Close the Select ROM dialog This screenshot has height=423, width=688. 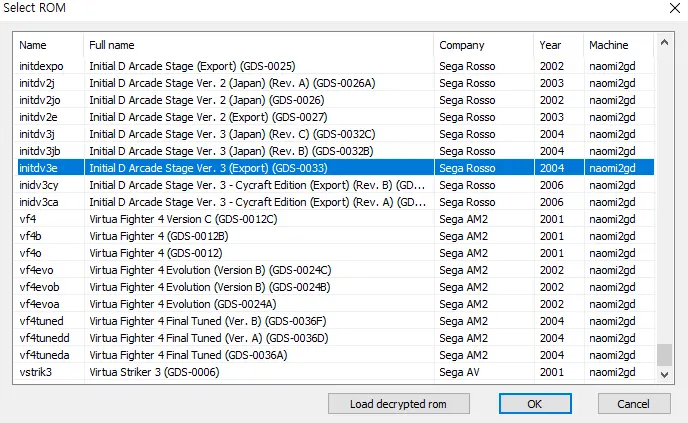click(x=675, y=8)
